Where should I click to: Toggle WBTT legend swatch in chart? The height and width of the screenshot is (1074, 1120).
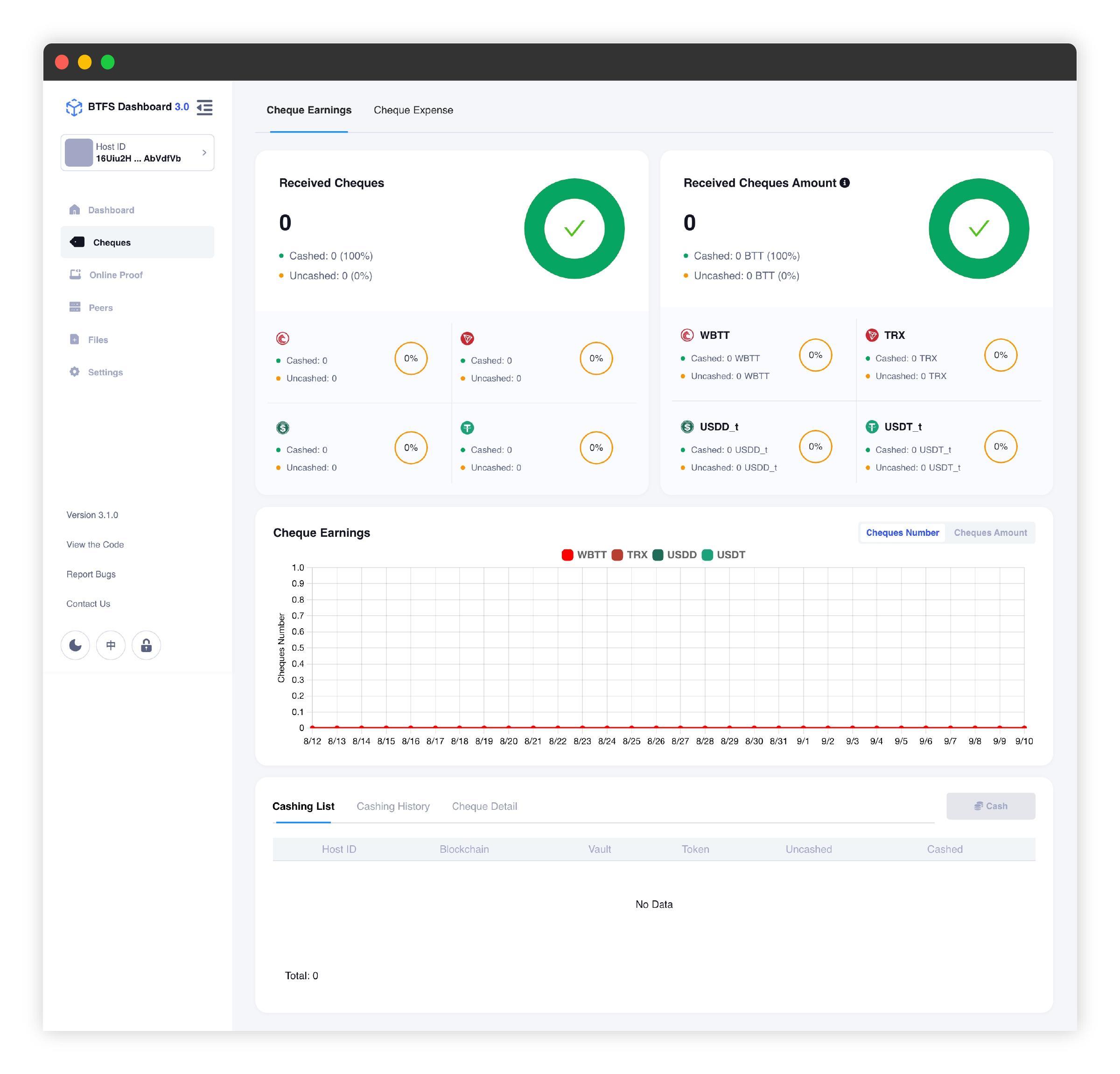567,555
